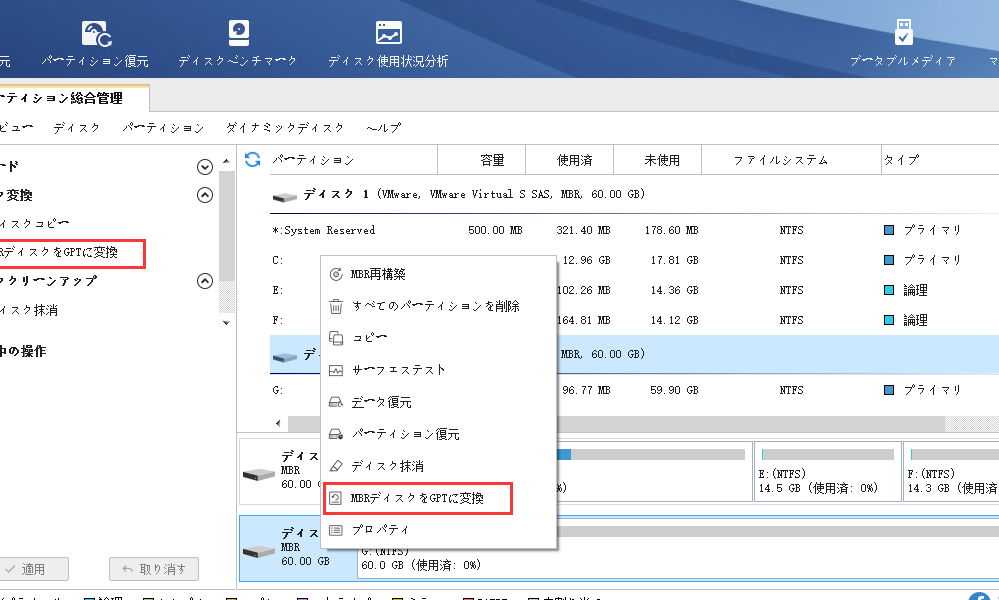Collapse the 変換 section in sidebar
999x600 pixels.
205,195
